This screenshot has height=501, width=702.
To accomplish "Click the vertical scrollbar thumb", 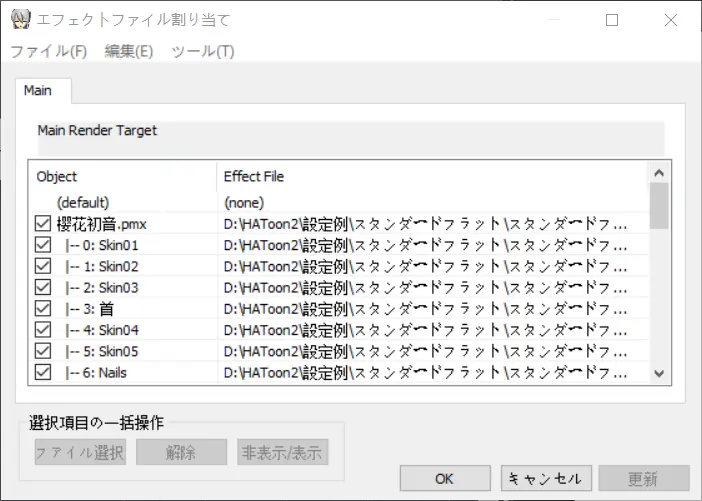I will pos(659,206).
